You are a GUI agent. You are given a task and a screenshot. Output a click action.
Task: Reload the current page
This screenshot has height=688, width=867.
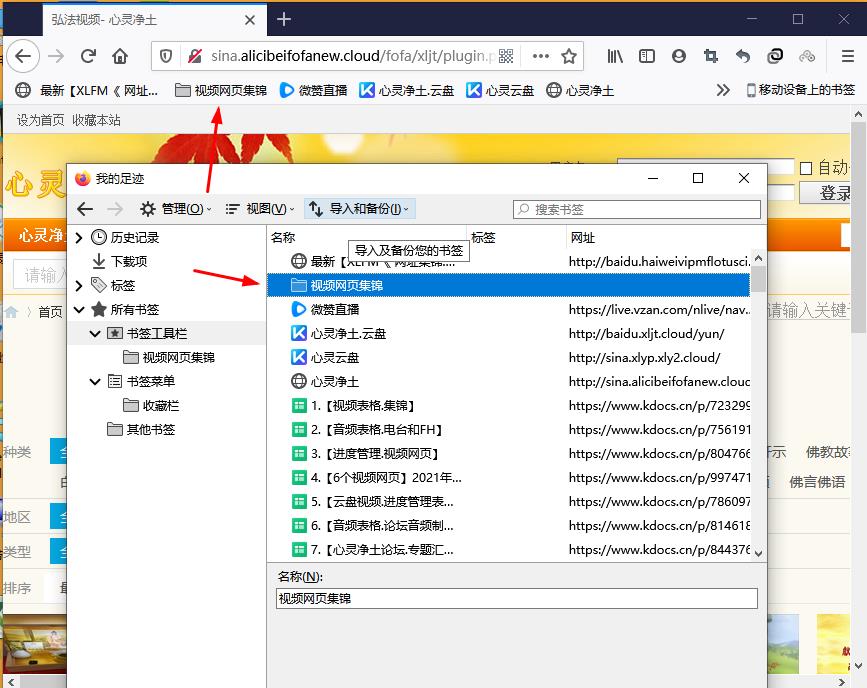88,56
